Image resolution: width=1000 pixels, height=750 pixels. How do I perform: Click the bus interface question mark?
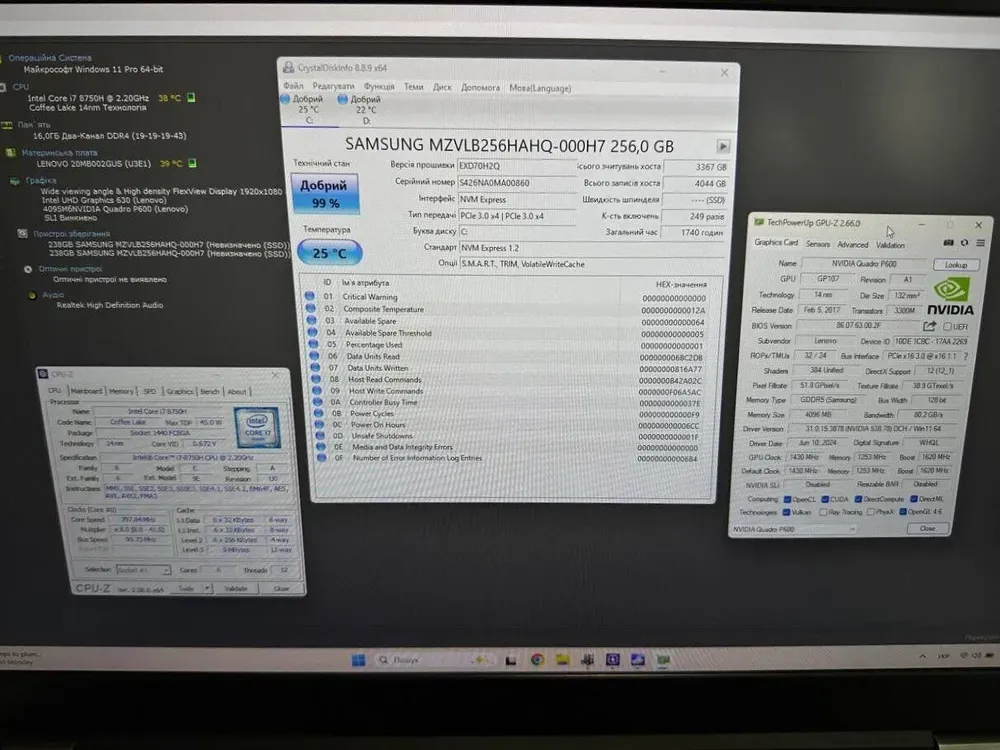(x=965, y=355)
